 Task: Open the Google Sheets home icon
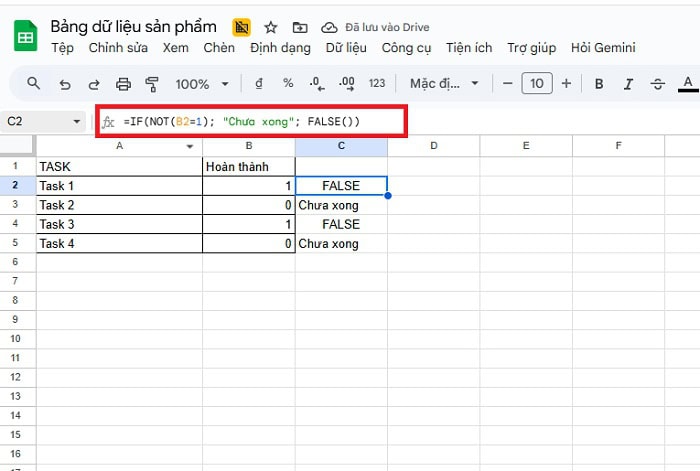coord(25,37)
